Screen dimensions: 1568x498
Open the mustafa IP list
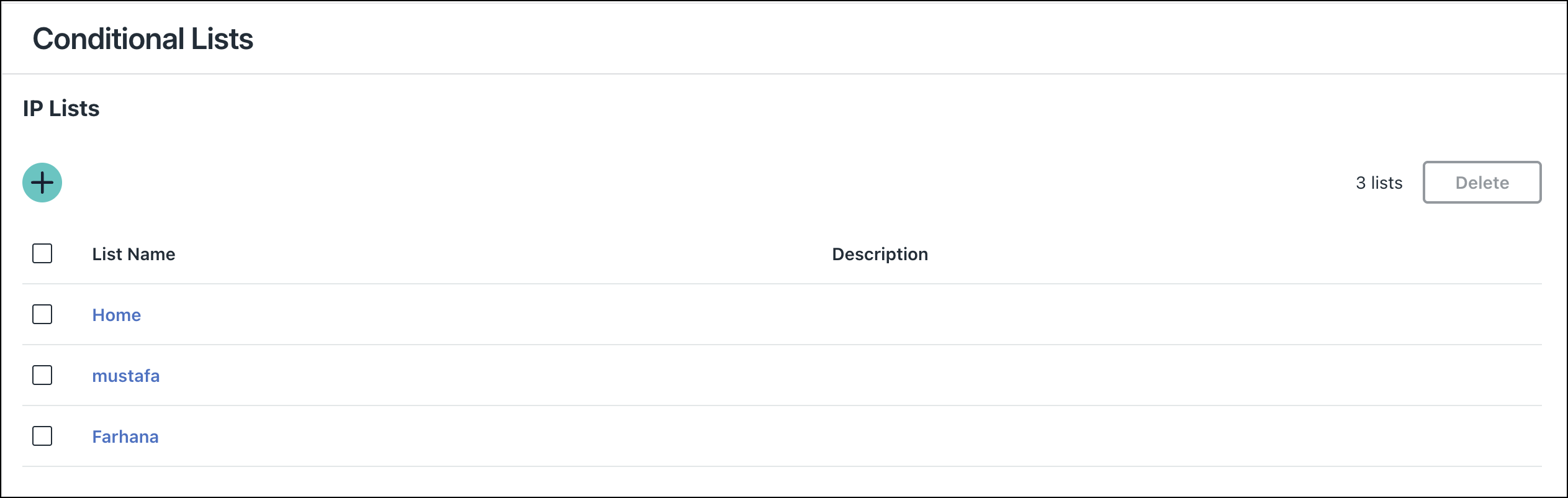126,376
